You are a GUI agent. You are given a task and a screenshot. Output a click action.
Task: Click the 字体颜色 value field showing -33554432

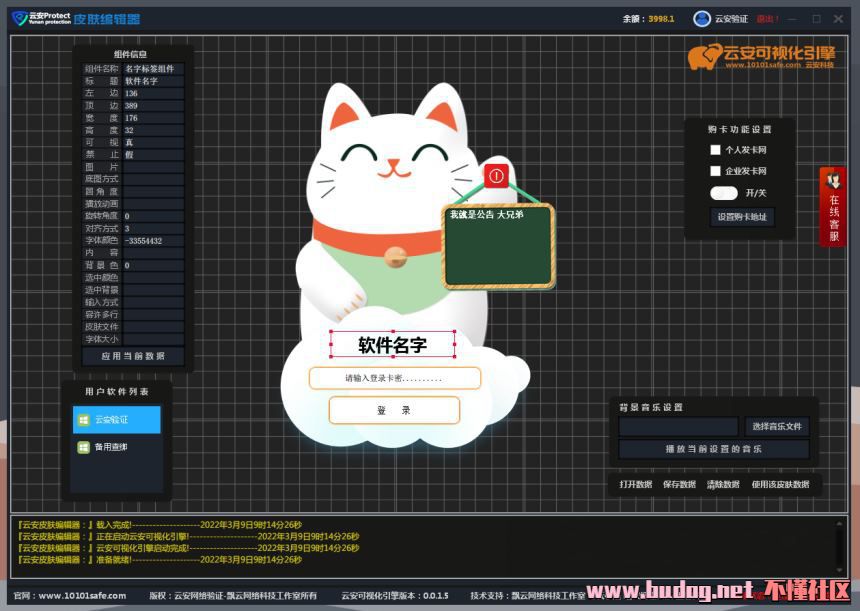(x=154, y=241)
